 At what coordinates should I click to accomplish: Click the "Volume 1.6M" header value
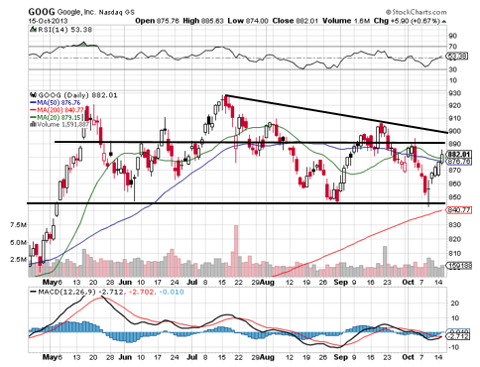click(346, 21)
